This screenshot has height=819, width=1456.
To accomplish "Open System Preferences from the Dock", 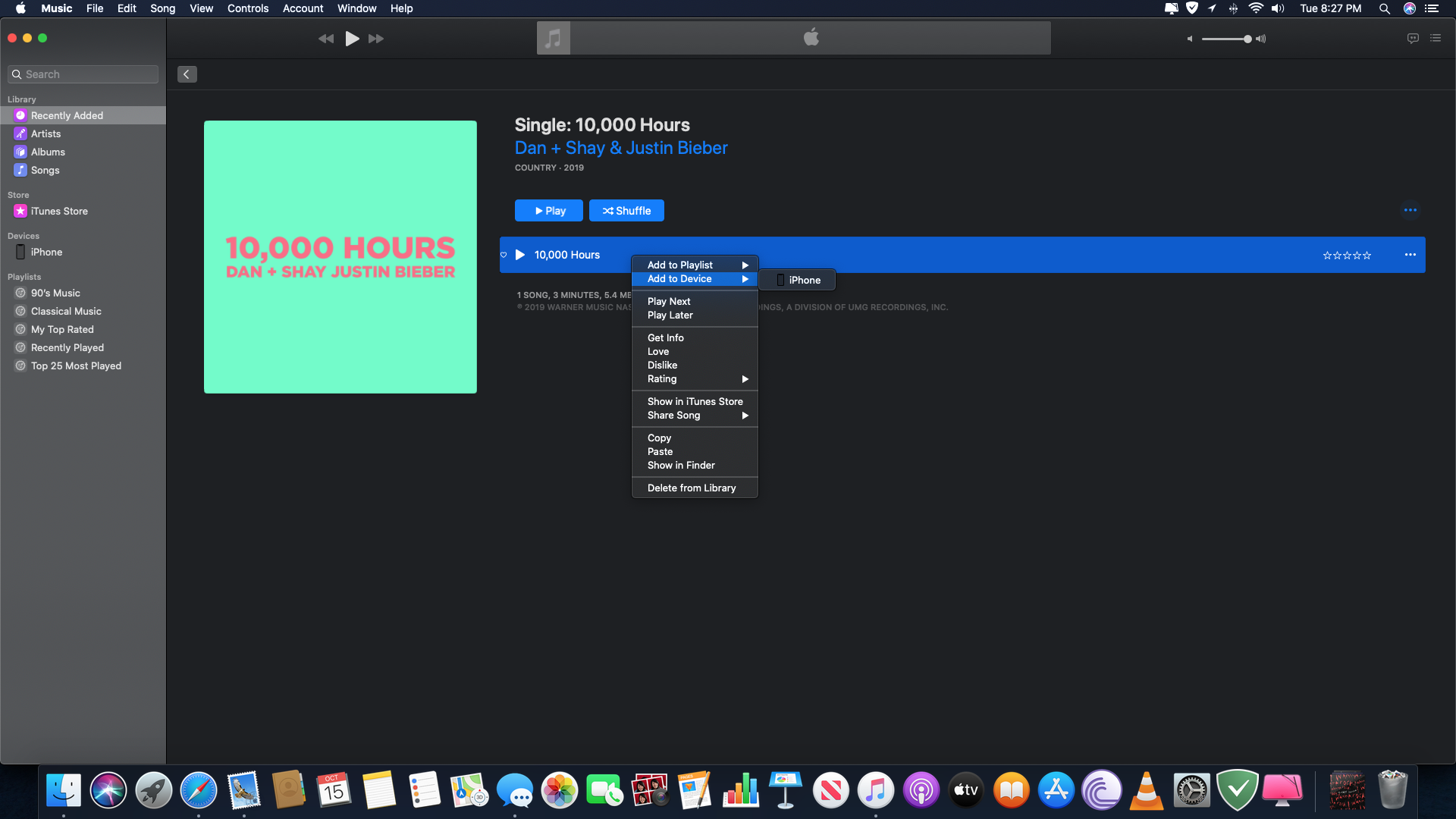I will [1192, 791].
